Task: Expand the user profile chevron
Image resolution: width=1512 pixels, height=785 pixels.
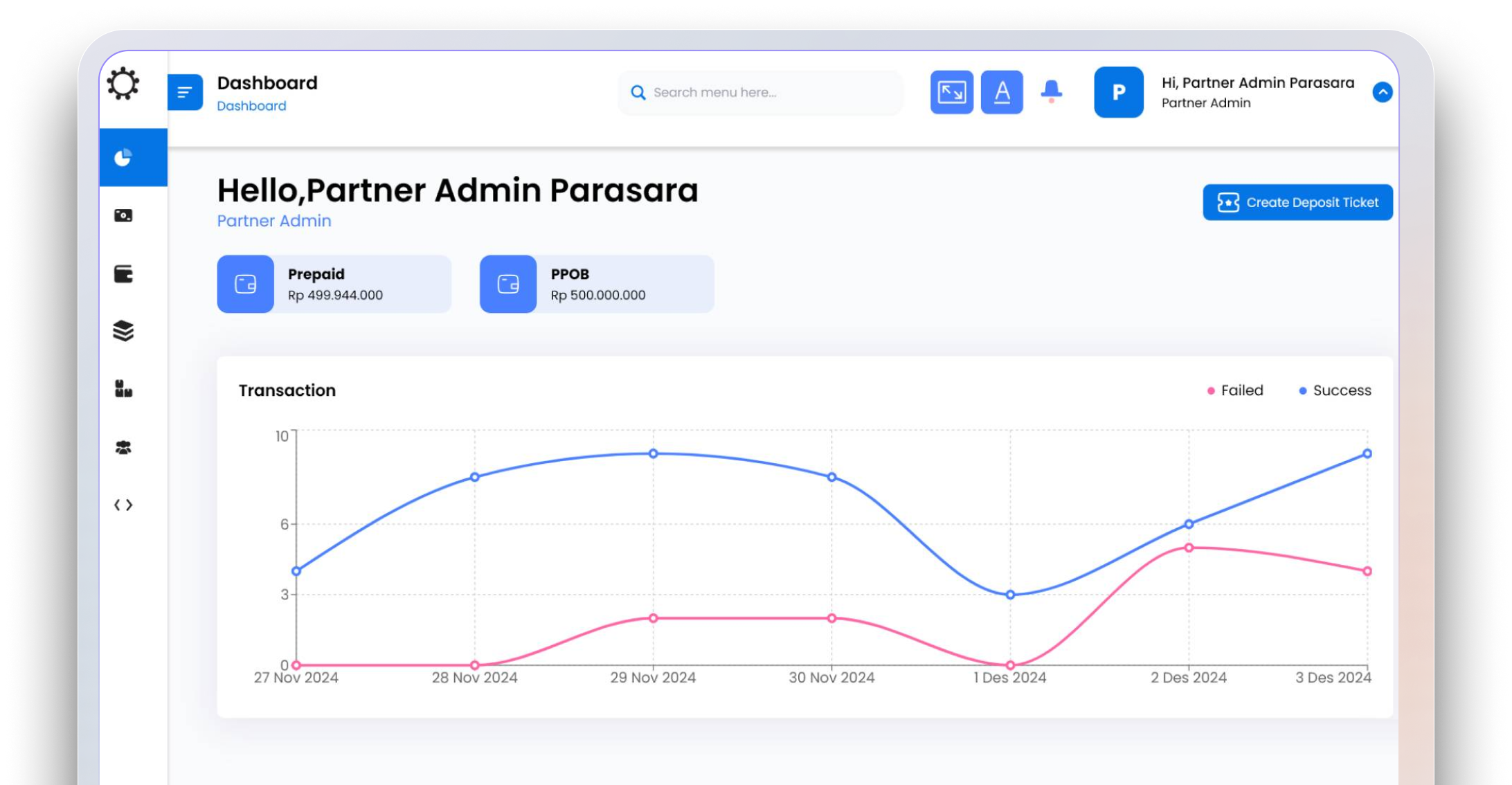Action: [1382, 92]
